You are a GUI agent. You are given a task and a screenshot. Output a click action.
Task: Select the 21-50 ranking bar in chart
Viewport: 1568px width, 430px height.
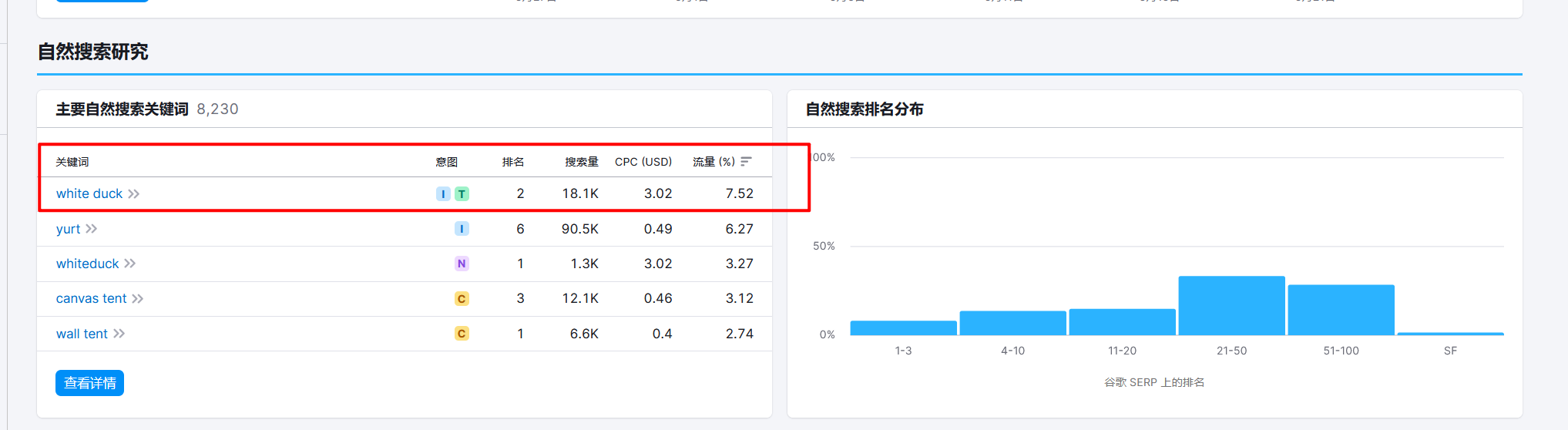pyautogui.click(x=1231, y=305)
